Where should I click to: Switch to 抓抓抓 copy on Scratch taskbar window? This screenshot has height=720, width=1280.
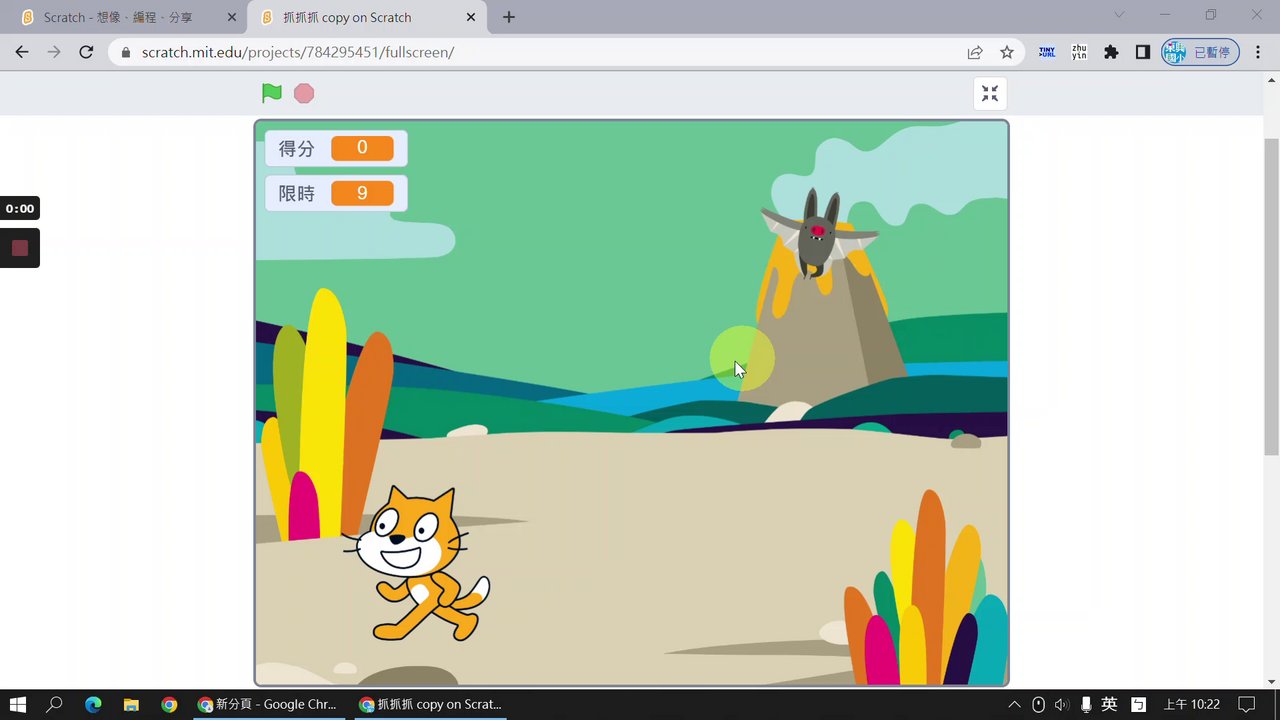[x=430, y=704]
